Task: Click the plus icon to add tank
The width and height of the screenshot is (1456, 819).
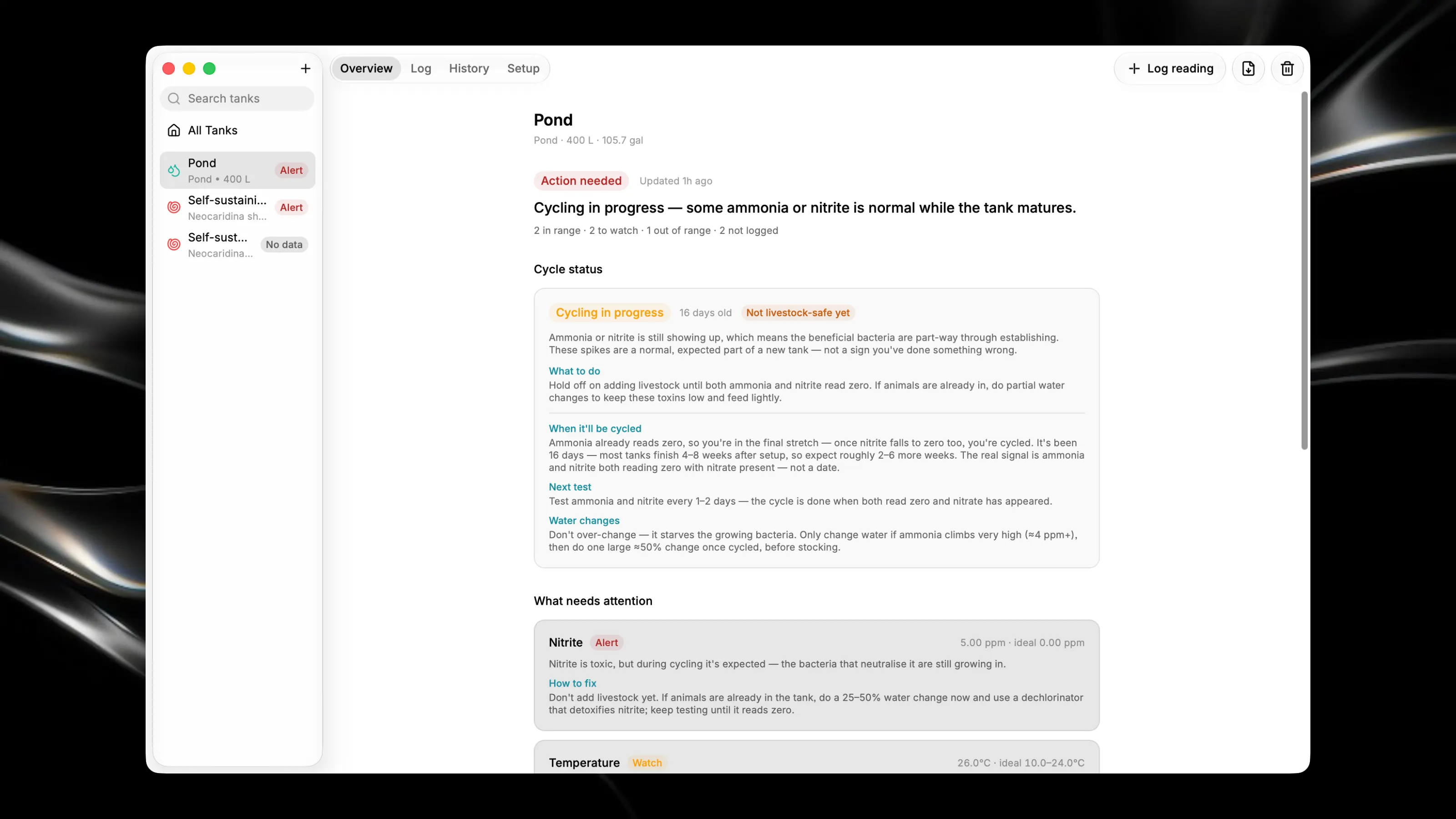Action: 305,68
